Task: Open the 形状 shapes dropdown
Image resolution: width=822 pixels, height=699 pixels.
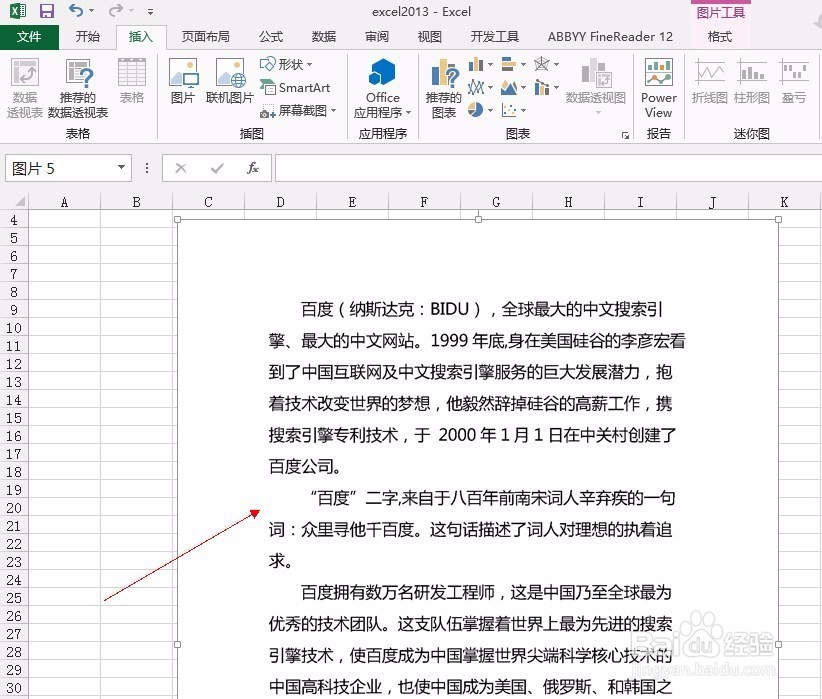Action: 286,64
